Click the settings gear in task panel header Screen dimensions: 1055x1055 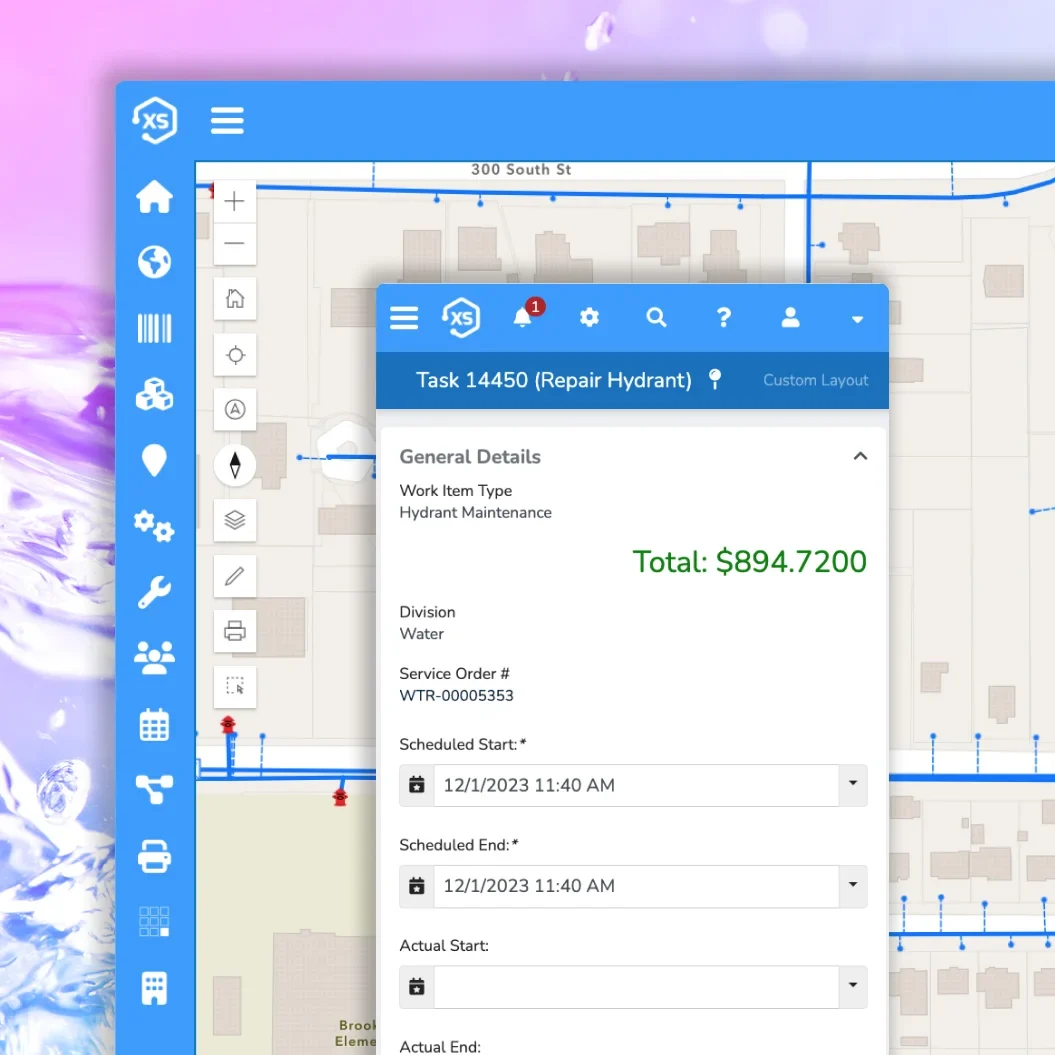[x=589, y=317]
